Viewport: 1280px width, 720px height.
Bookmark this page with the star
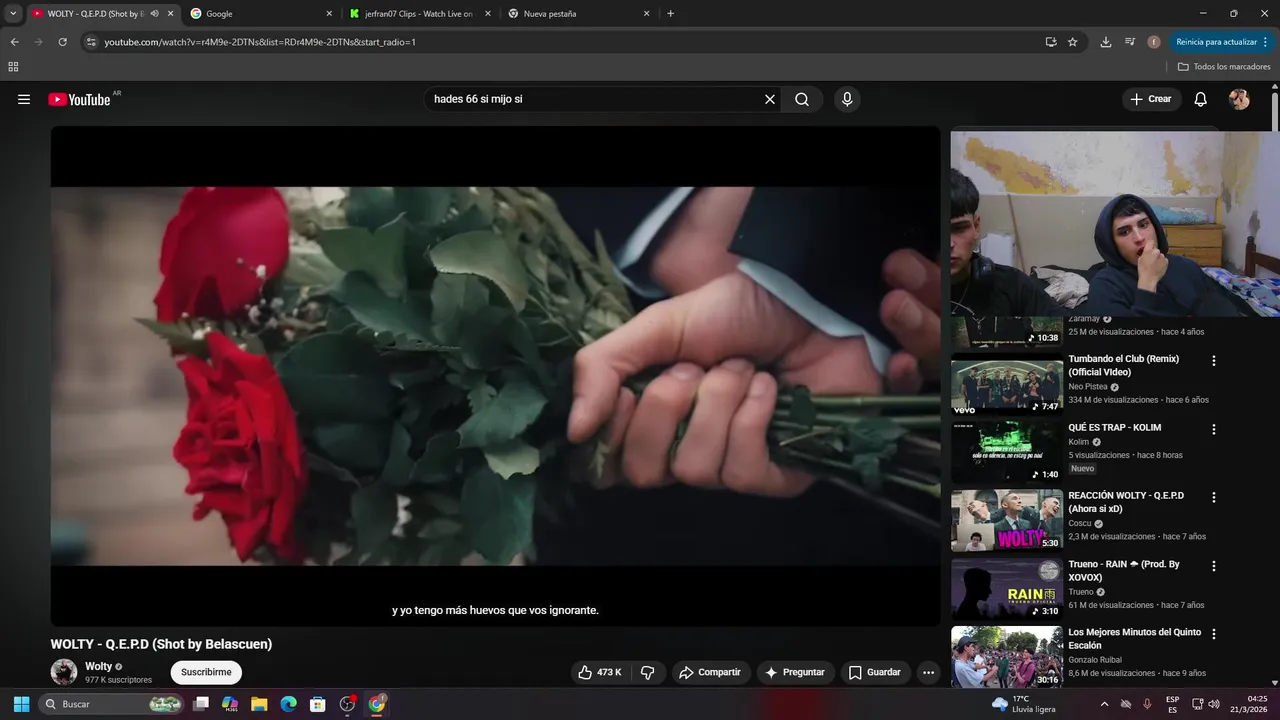click(x=1073, y=42)
